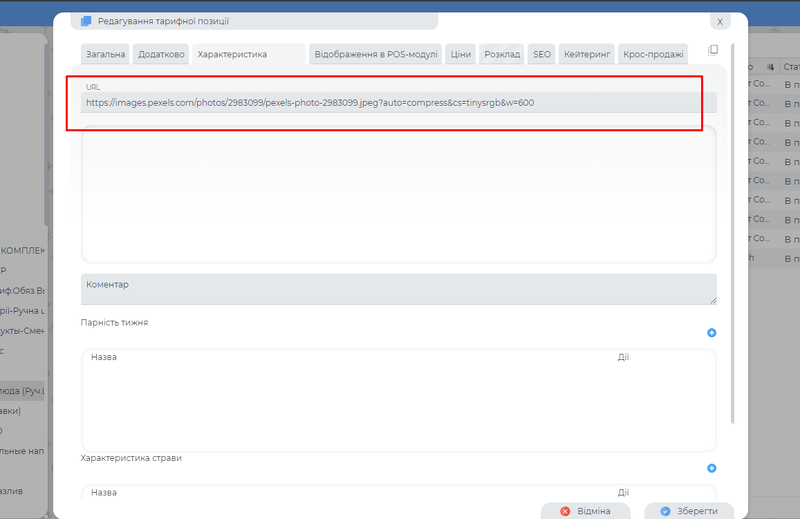Open the Загальна tab

[x=106, y=54]
